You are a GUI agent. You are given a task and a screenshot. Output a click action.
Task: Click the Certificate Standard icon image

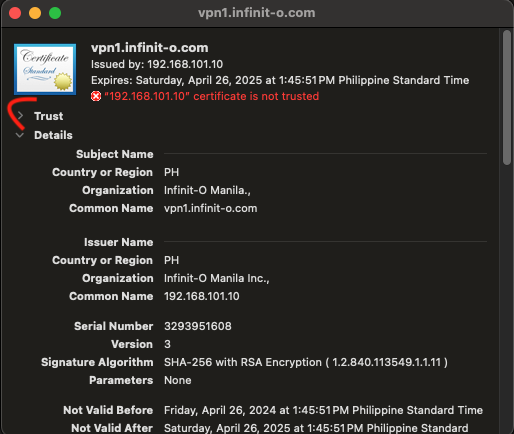[x=45, y=69]
